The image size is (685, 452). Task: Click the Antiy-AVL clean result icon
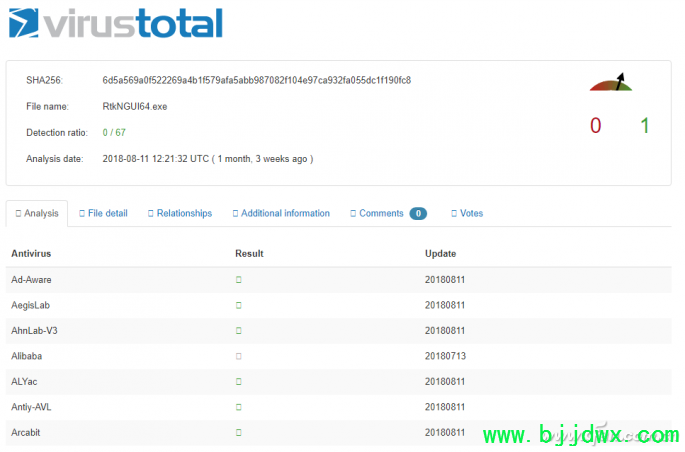(x=239, y=407)
